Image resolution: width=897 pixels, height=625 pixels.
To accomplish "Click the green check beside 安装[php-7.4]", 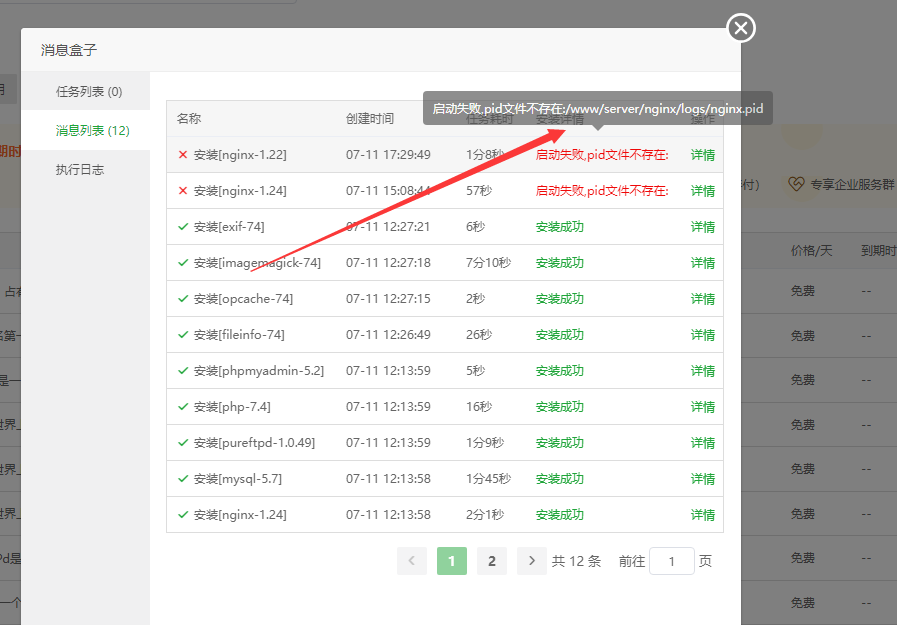I will pyautogui.click(x=183, y=407).
